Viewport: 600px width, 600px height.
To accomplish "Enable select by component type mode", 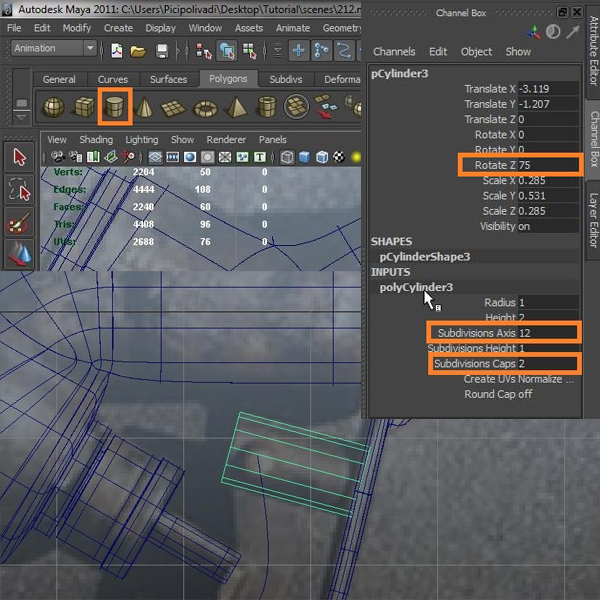I will coord(249,51).
